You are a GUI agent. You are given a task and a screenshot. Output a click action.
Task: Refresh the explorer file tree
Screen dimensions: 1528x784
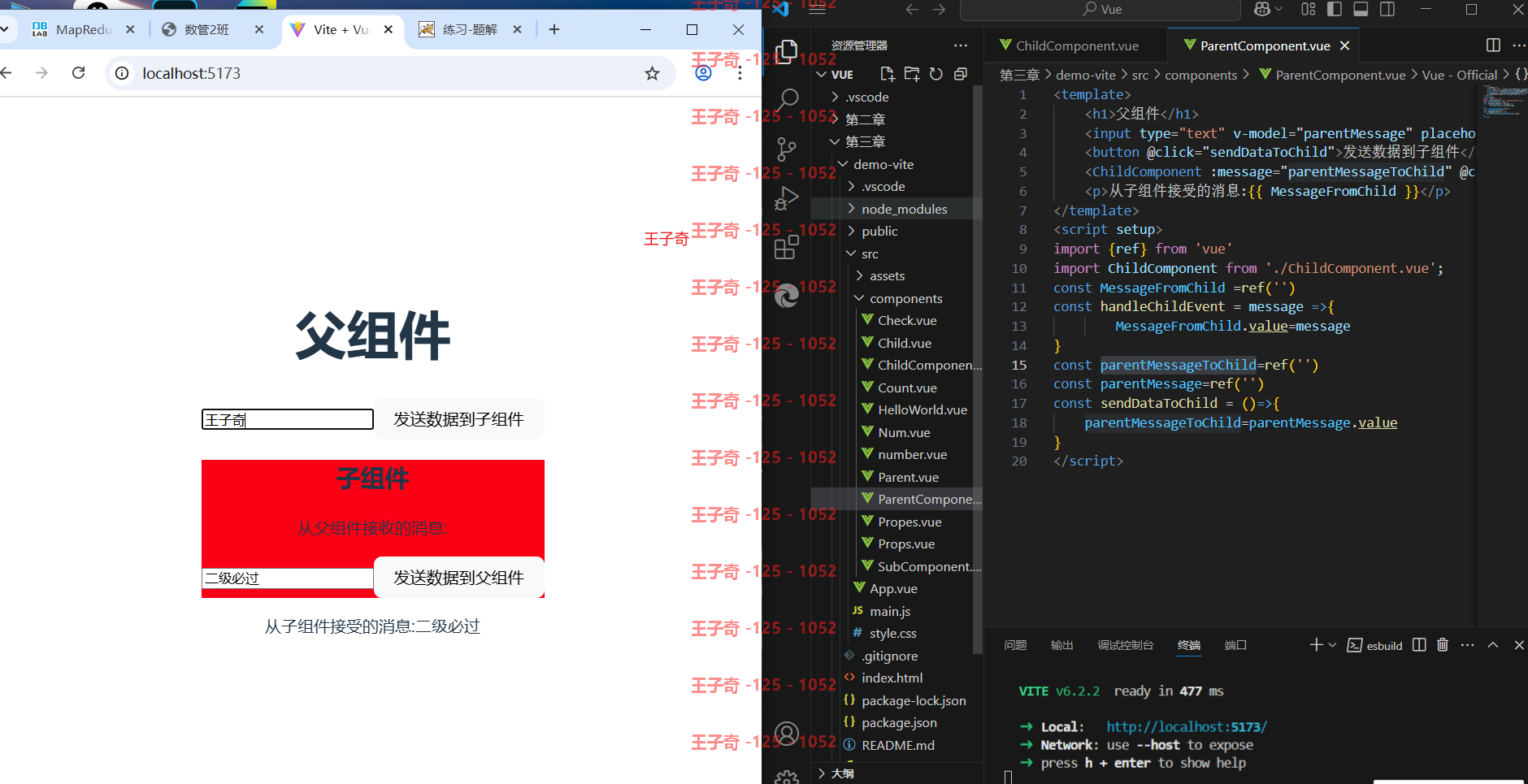point(936,74)
